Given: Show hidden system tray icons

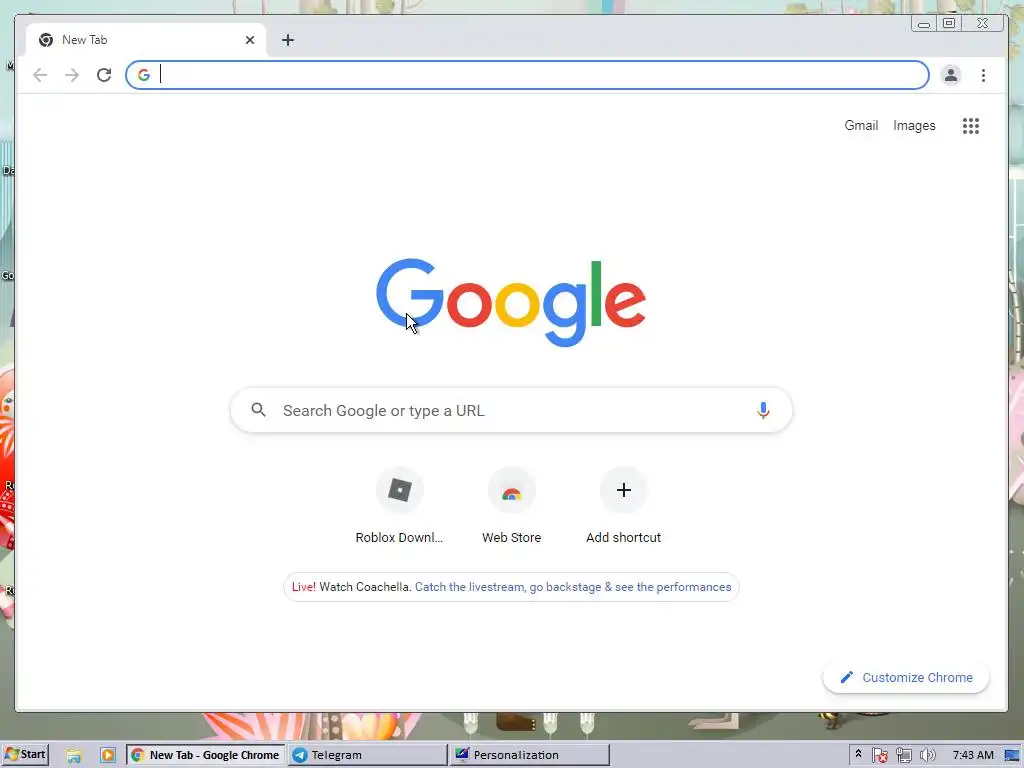Looking at the screenshot, I should click(x=858, y=754).
